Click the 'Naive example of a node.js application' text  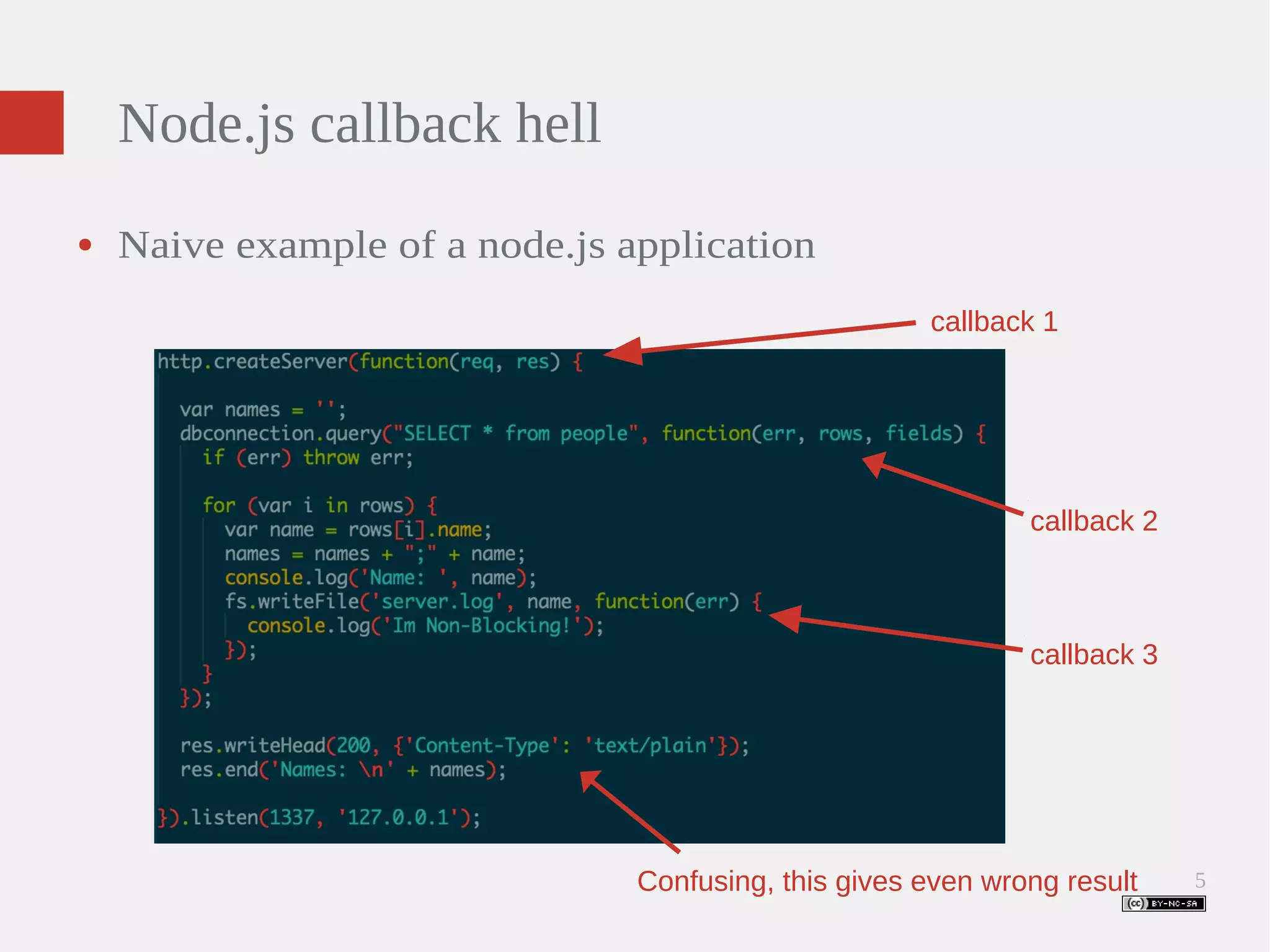(466, 246)
